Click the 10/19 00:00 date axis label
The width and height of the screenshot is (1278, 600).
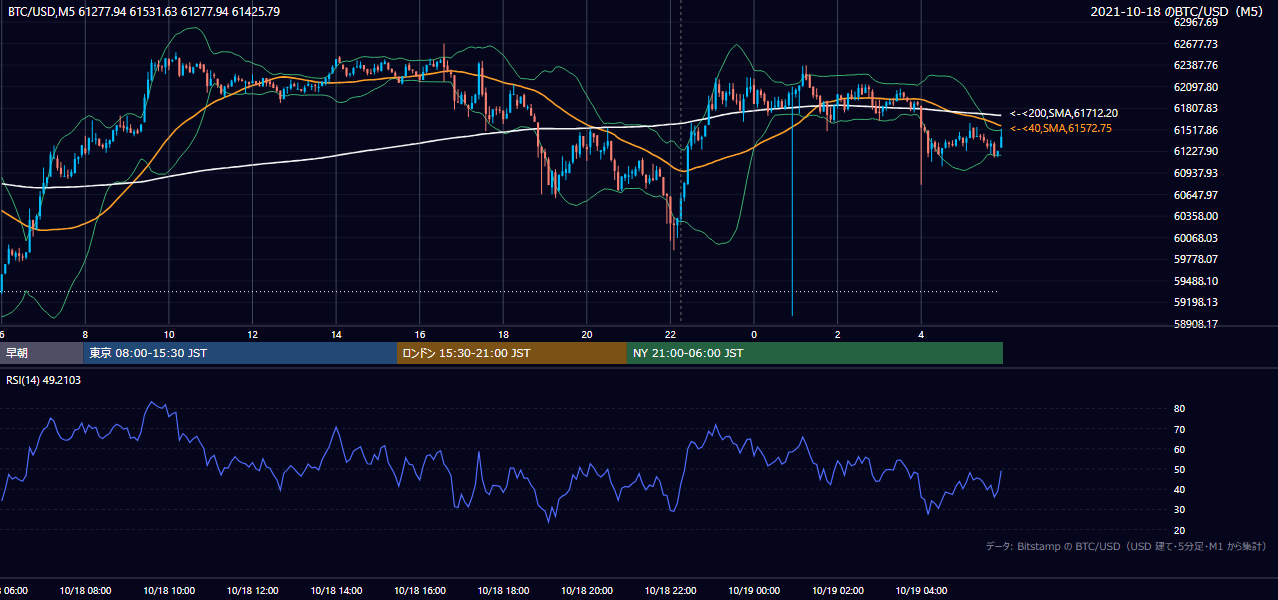click(x=754, y=591)
